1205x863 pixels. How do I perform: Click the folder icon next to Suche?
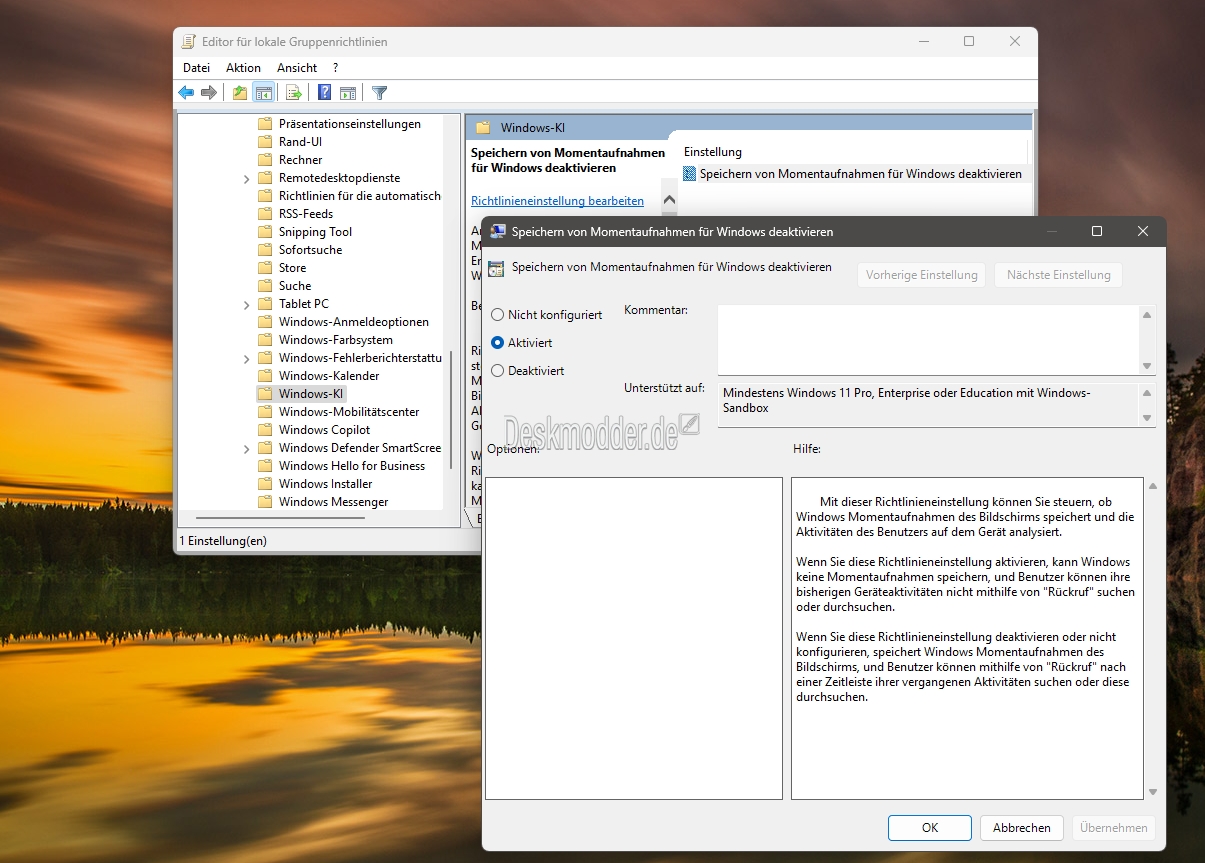(x=265, y=286)
